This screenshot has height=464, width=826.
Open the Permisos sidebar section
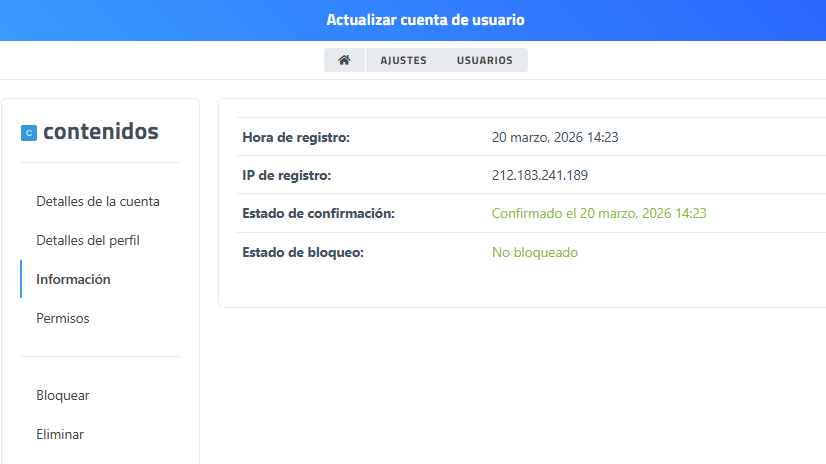(x=63, y=318)
